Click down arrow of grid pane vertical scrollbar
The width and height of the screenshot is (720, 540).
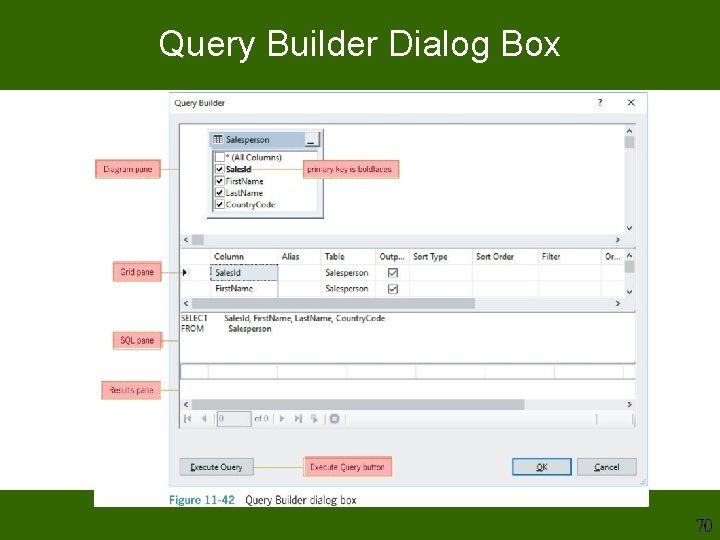pos(630,292)
